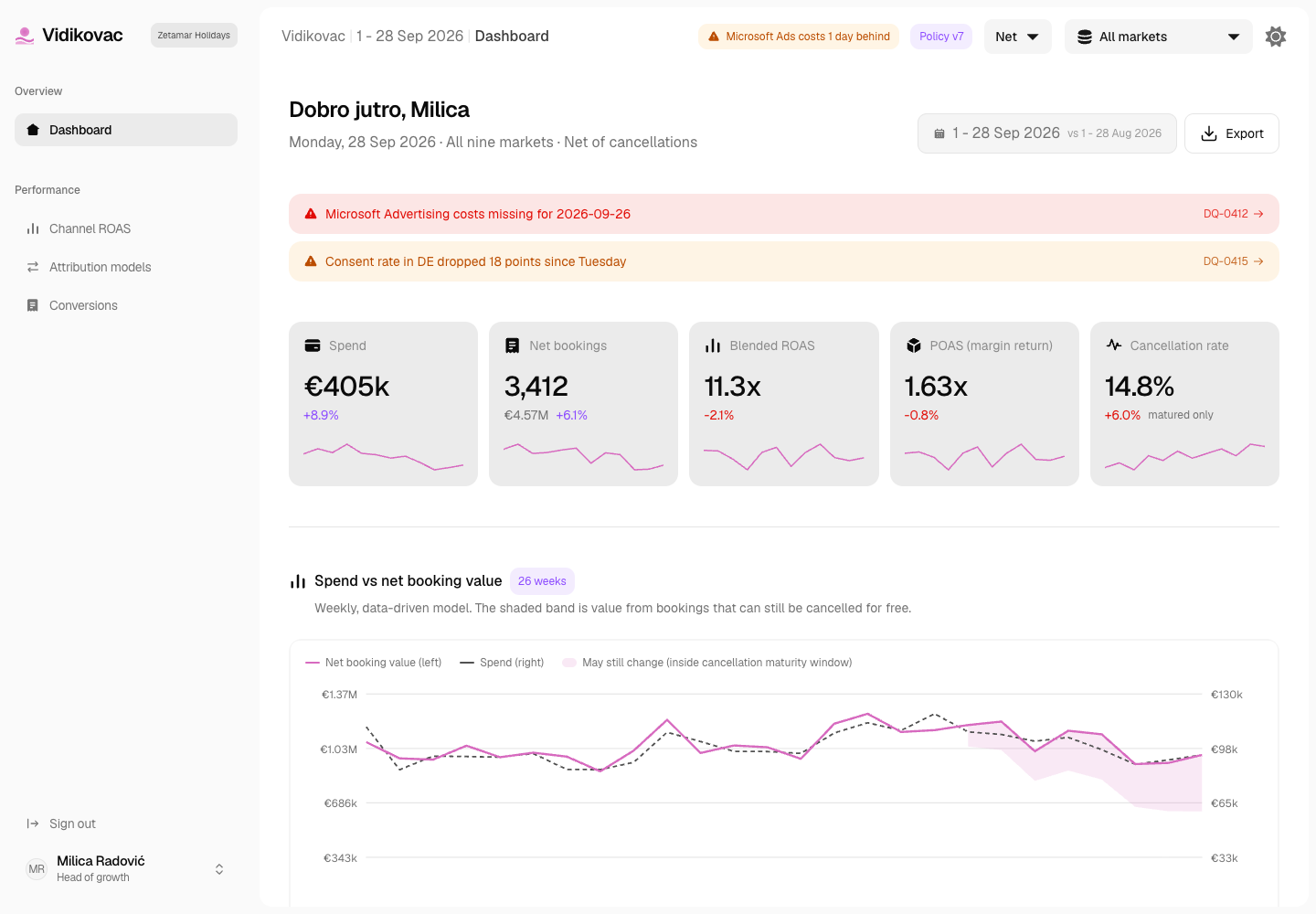Click the Vidikovac logo icon
The width and height of the screenshot is (1316, 914).
click(25, 36)
